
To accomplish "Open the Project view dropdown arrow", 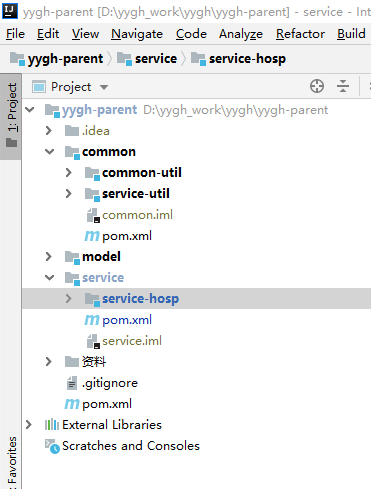I will tap(104, 87).
